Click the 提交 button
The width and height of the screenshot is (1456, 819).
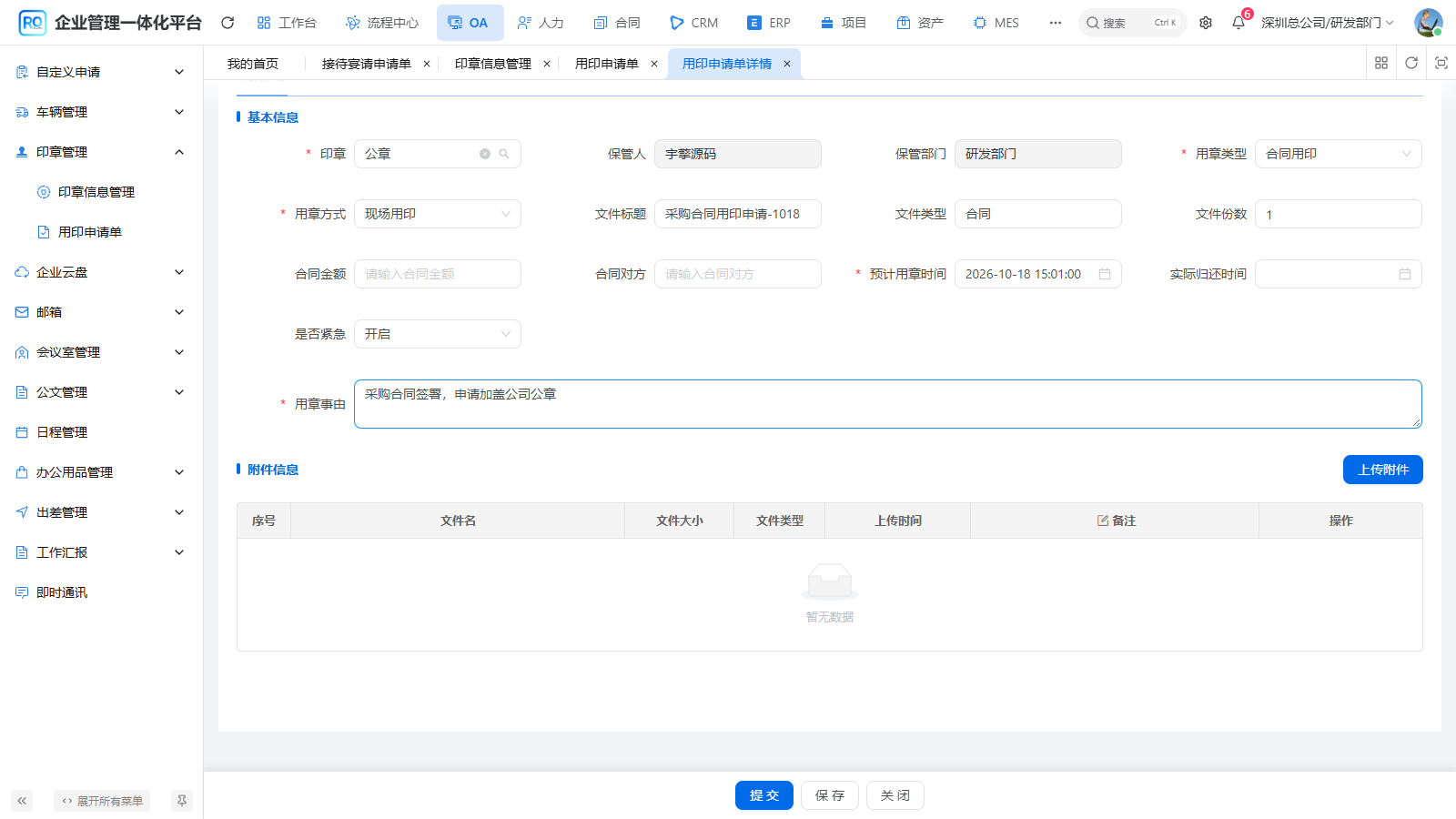[764, 795]
